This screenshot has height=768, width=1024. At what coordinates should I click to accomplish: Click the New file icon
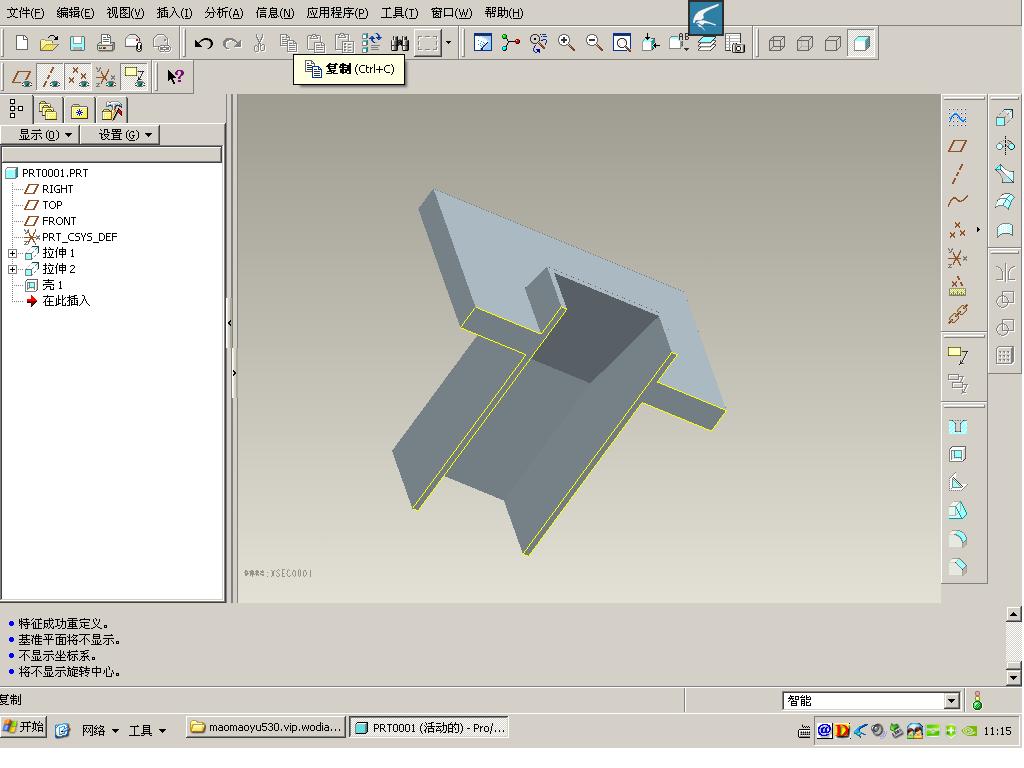coord(22,43)
